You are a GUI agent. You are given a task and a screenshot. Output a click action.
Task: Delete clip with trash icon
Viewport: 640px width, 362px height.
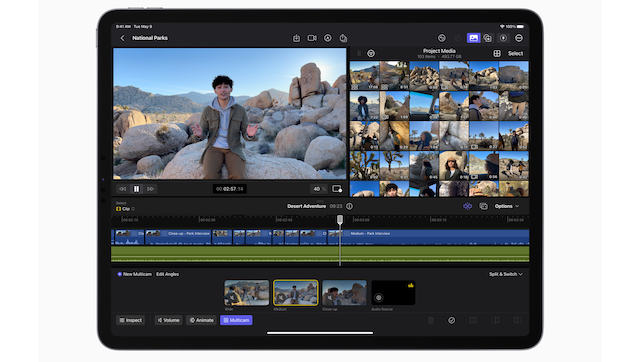(431, 320)
